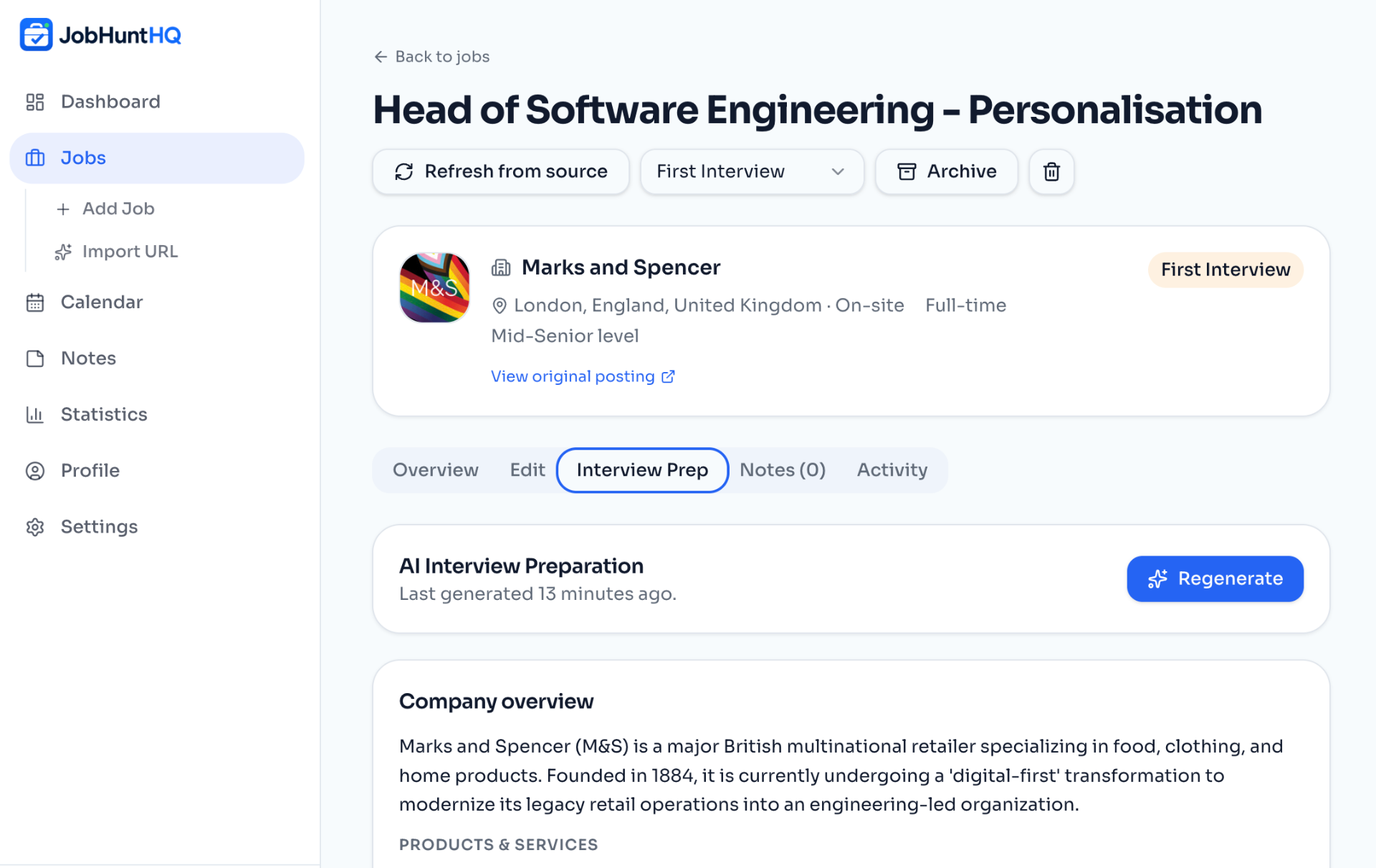Click the location pin icon
Viewport: 1376px width, 868px height.
pos(500,305)
